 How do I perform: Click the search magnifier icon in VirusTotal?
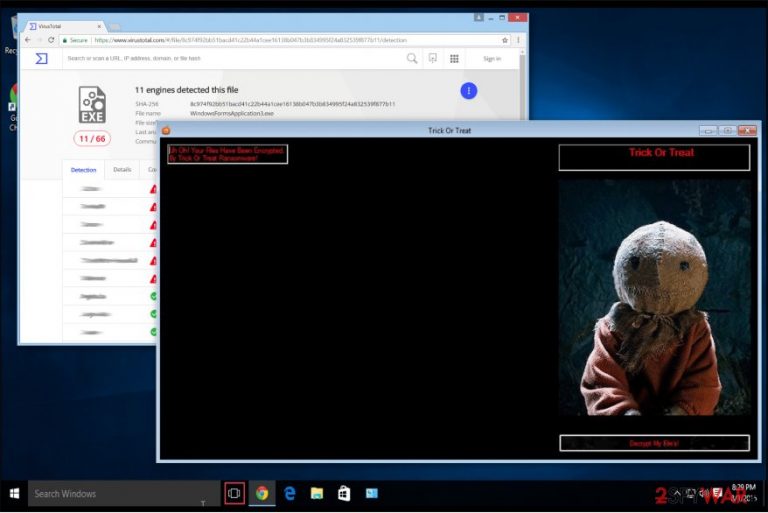(412, 59)
